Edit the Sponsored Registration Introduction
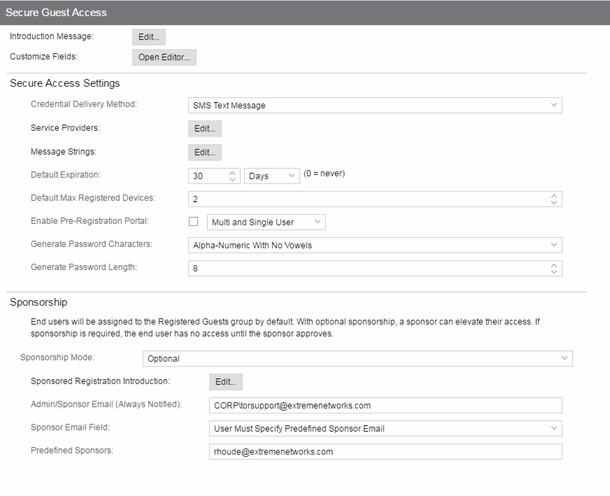 [226, 382]
